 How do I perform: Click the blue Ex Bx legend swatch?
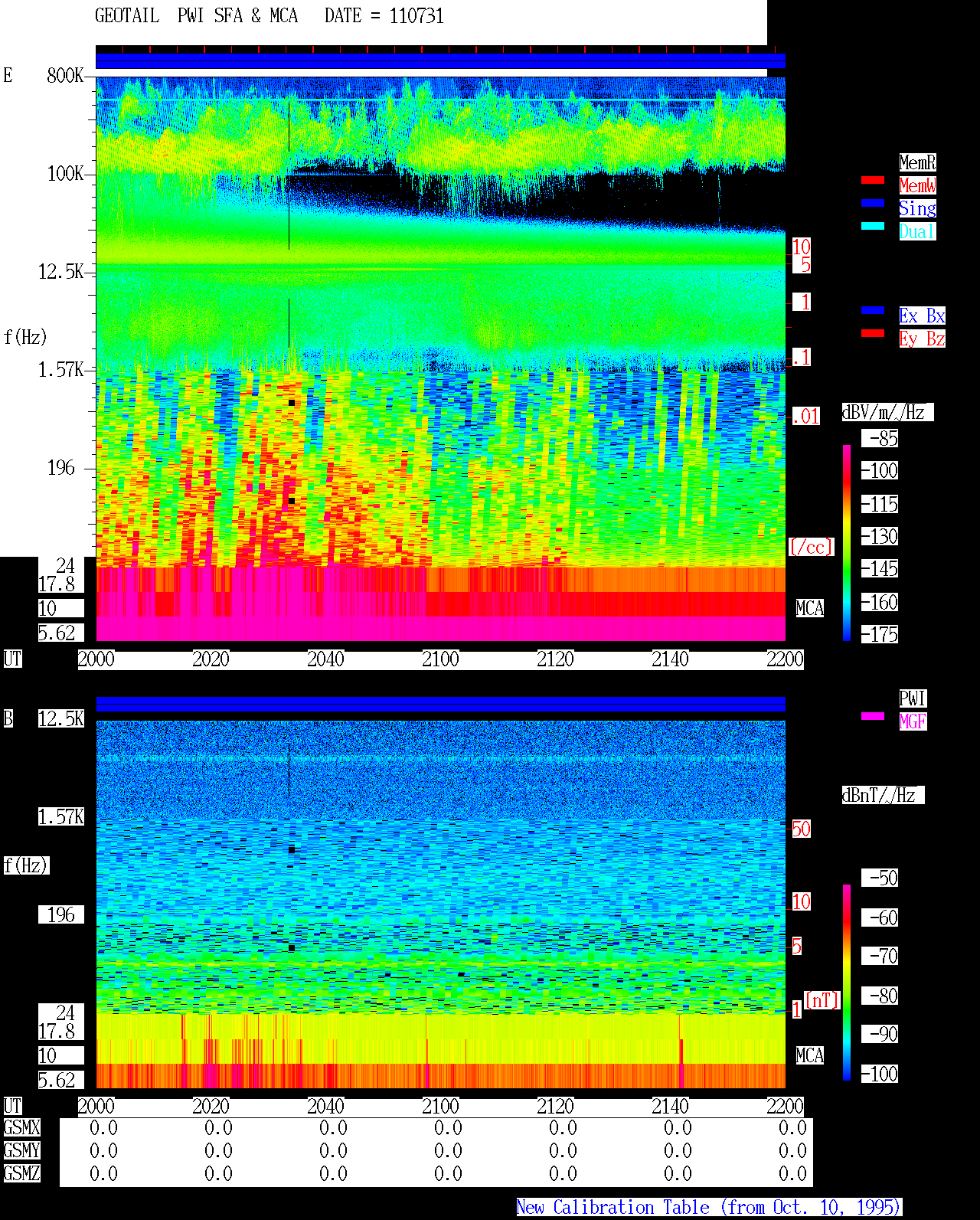[x=873, y=310]
